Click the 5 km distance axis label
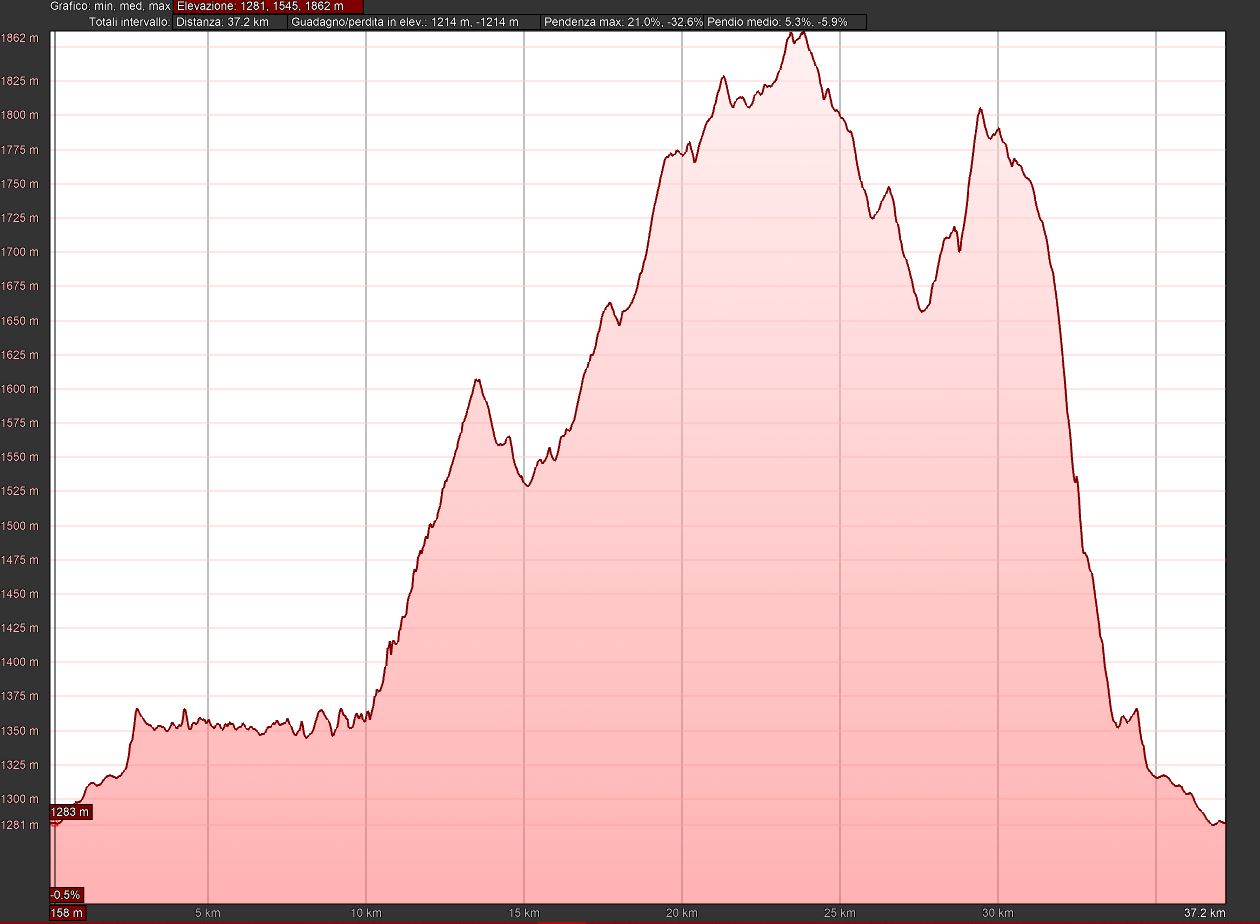1260x924 pixels. (207, 913)
